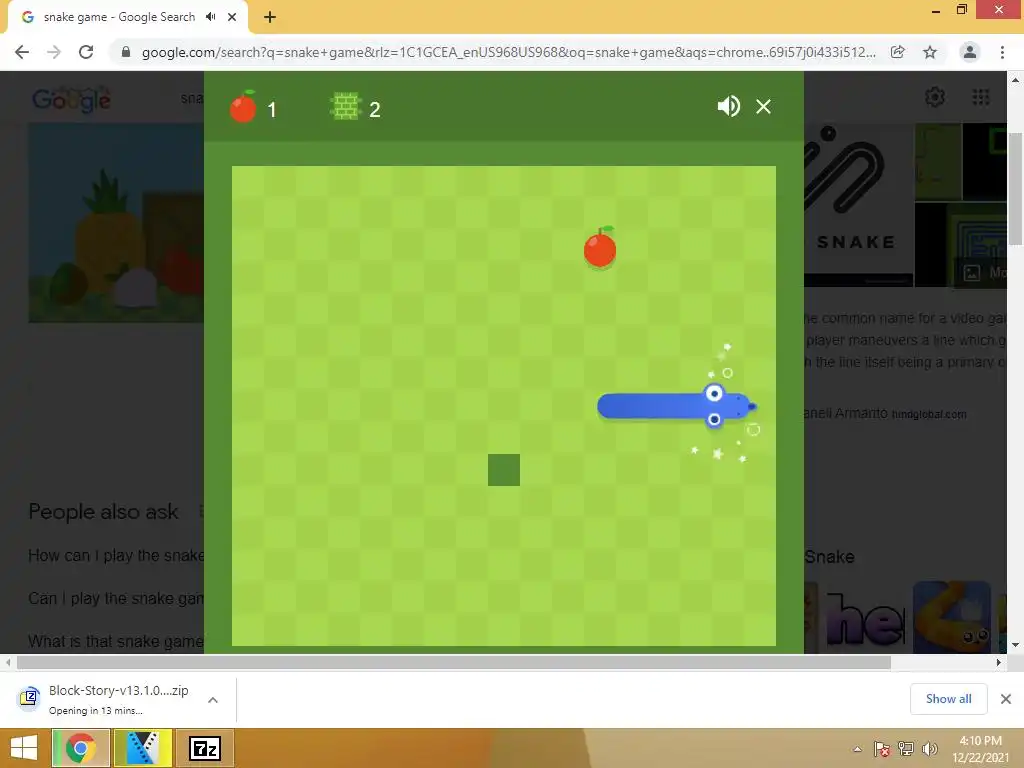Open the Chrome profile menu
1024x768 pixels.
click(970, 52)
